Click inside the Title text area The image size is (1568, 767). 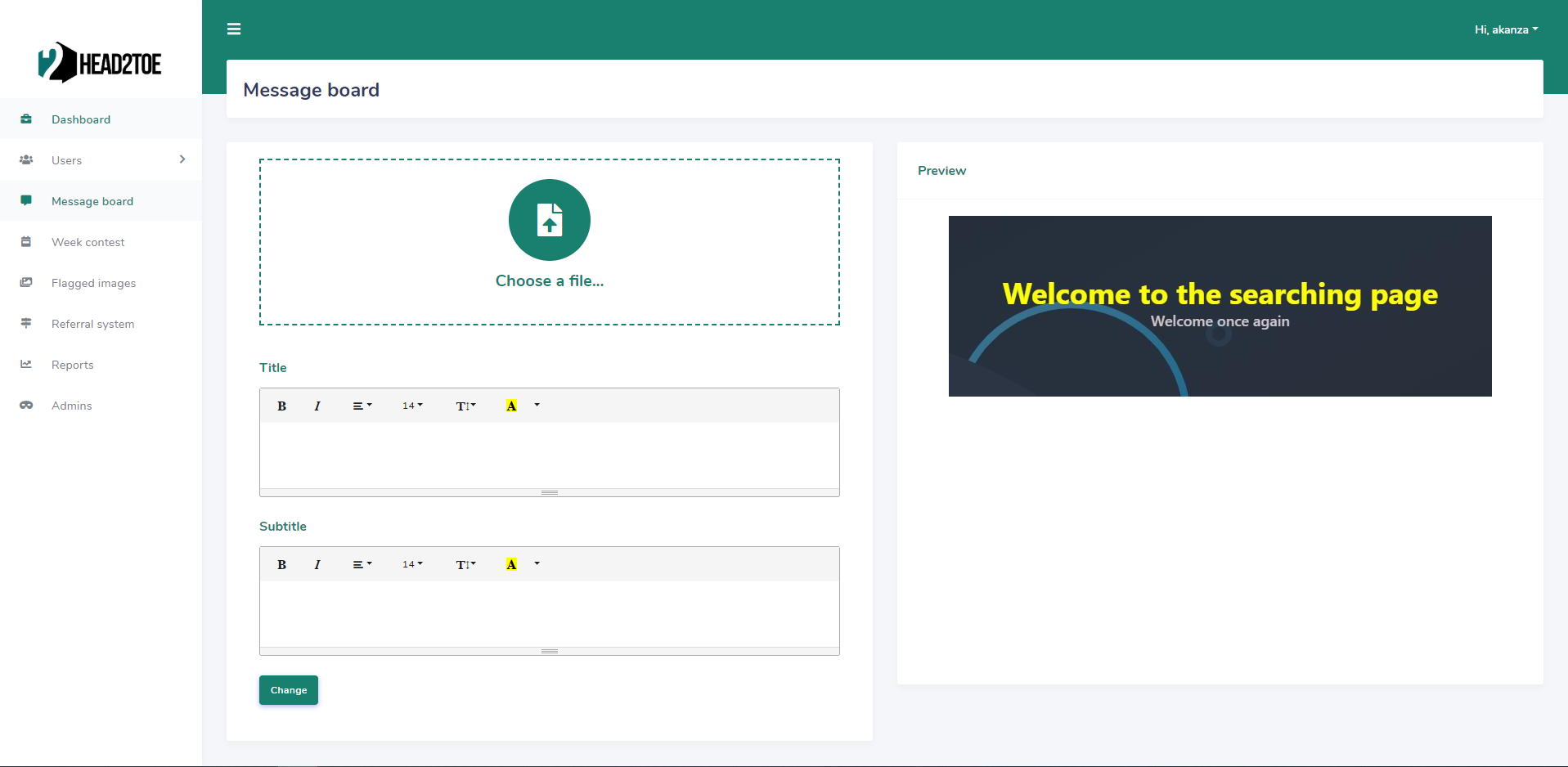[550, 455]
